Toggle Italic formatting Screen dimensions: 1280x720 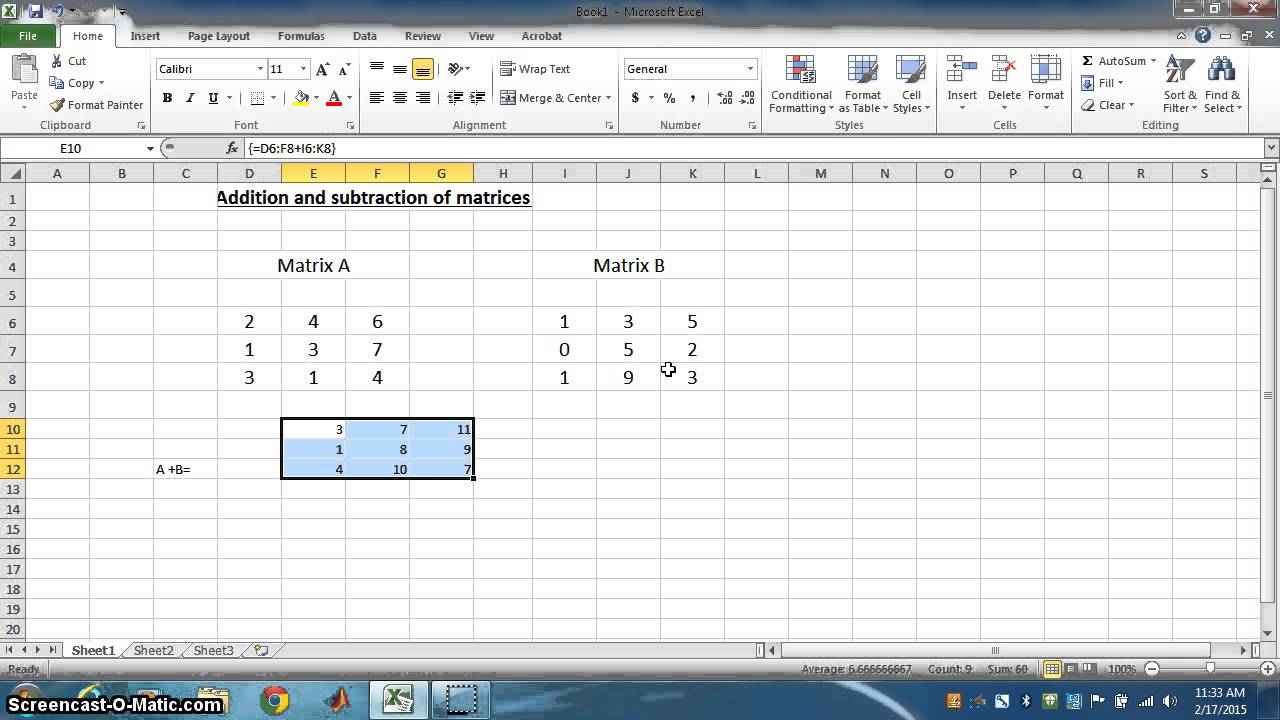[x=190, y=98]
